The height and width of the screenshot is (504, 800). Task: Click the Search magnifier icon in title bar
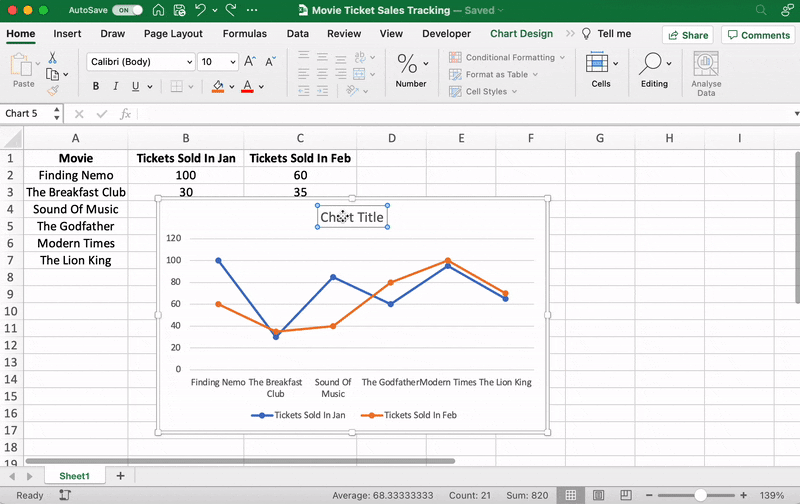coord(761,10)
